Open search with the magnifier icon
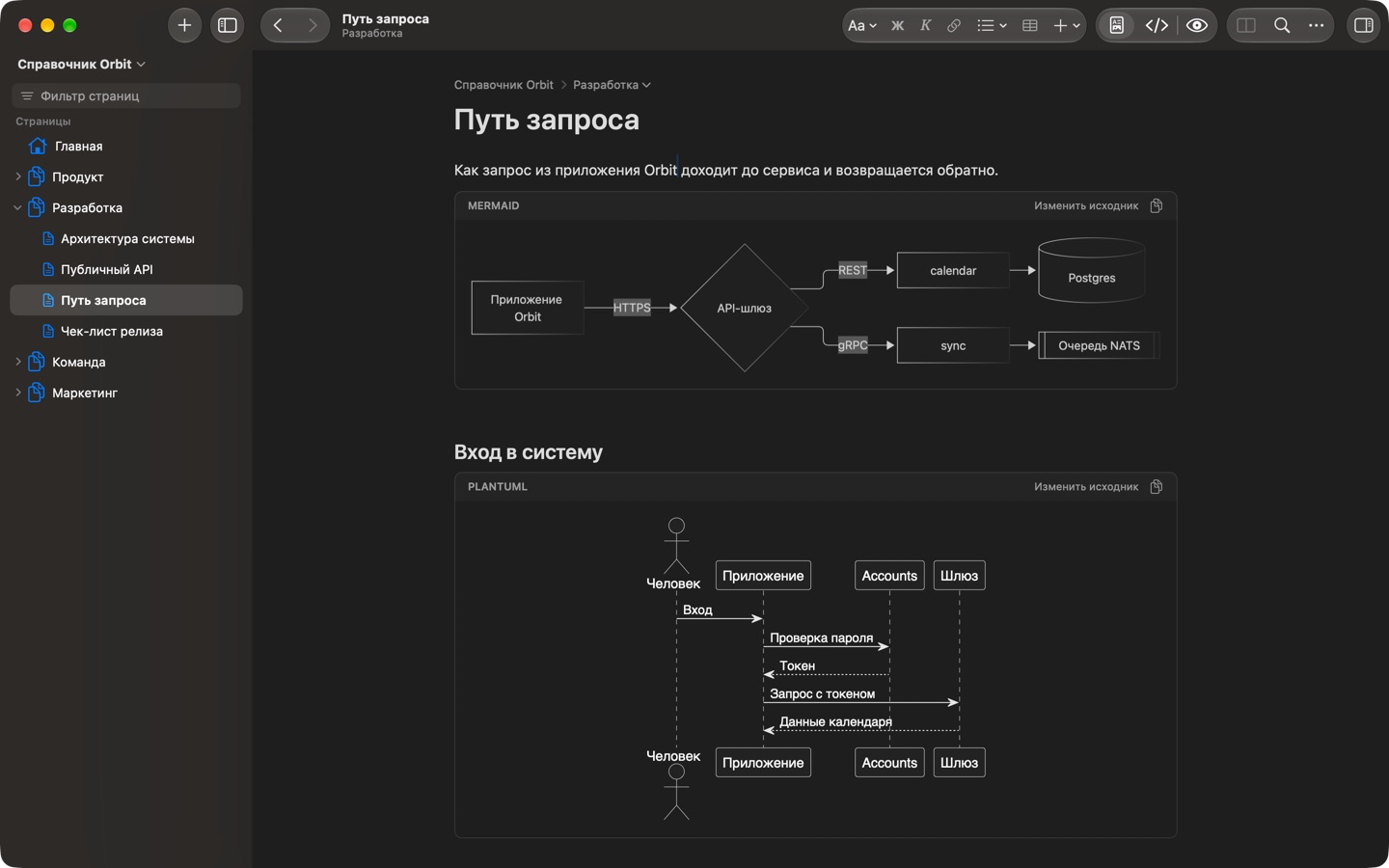Image resolution: width=1389 pixels, height=868 pixels. tap(1282, 26)
